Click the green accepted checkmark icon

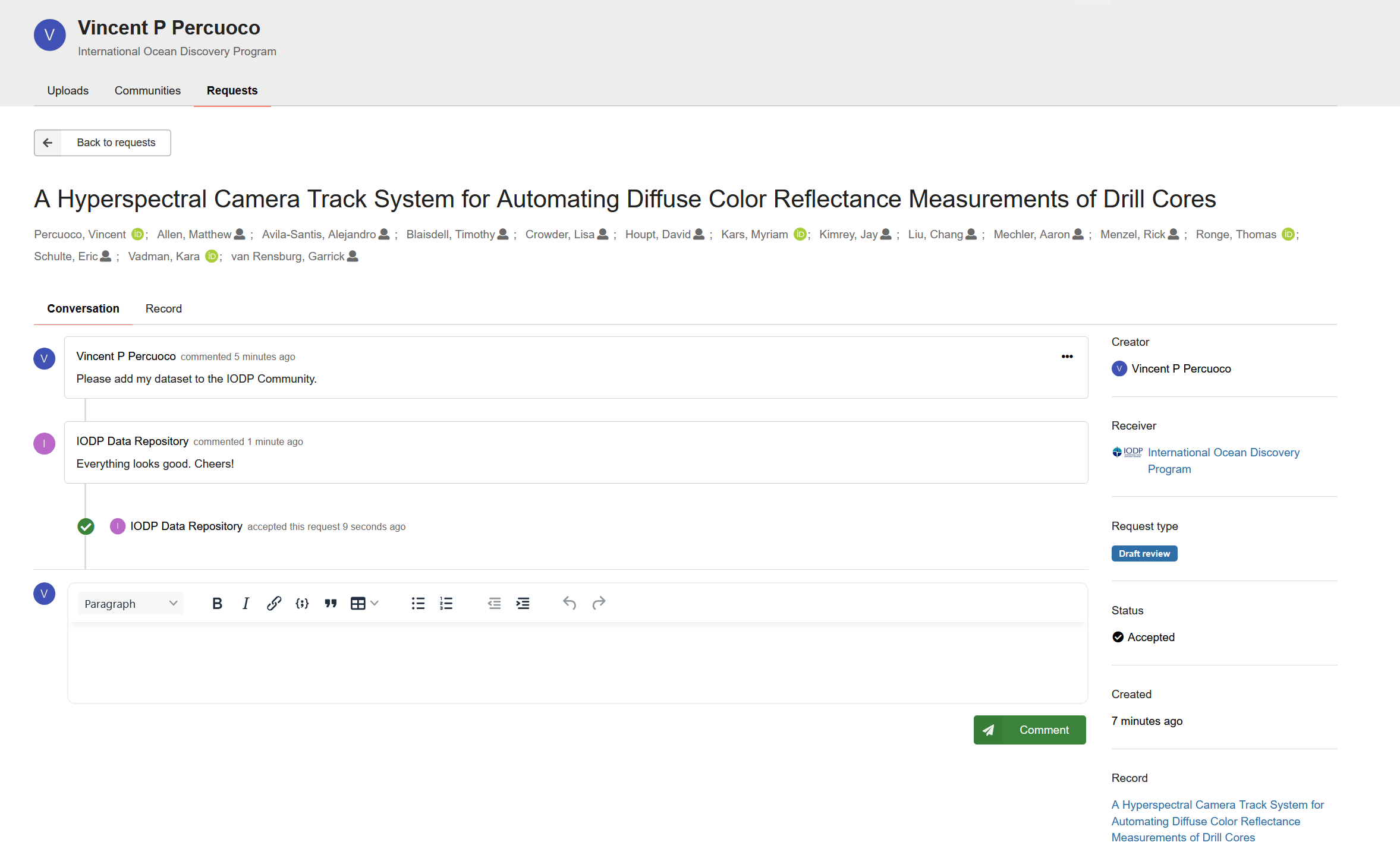click(86, 526)
